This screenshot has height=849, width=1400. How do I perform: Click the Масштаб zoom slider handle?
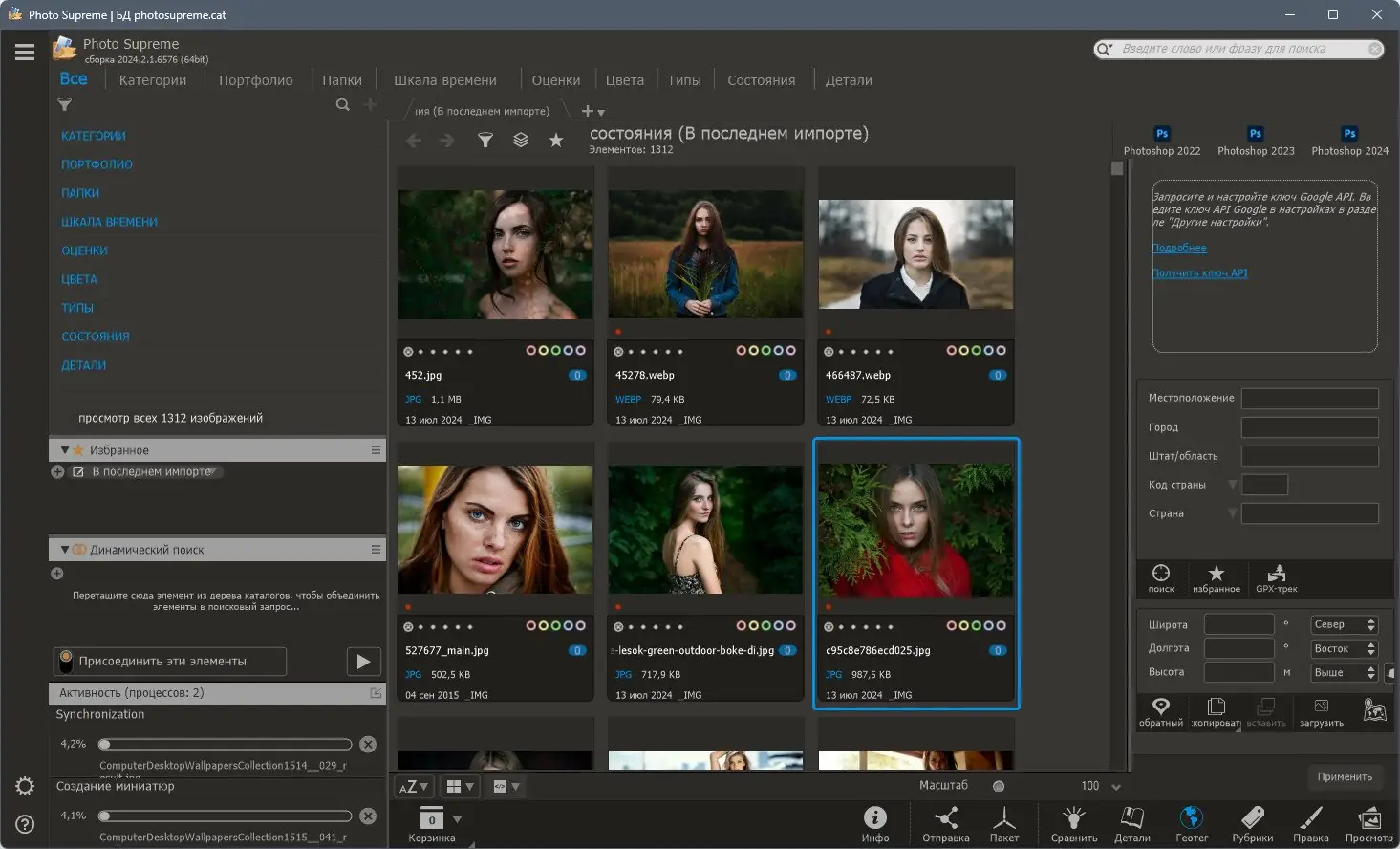[x=999, y=786]
